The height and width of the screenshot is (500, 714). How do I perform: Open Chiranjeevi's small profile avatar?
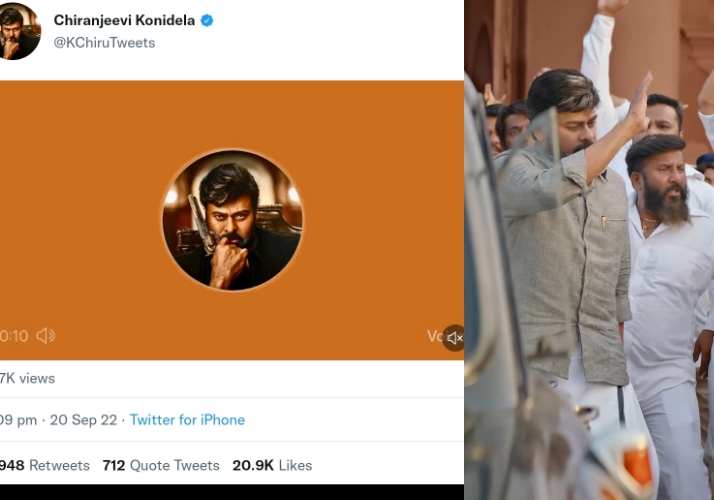(19, 30)
